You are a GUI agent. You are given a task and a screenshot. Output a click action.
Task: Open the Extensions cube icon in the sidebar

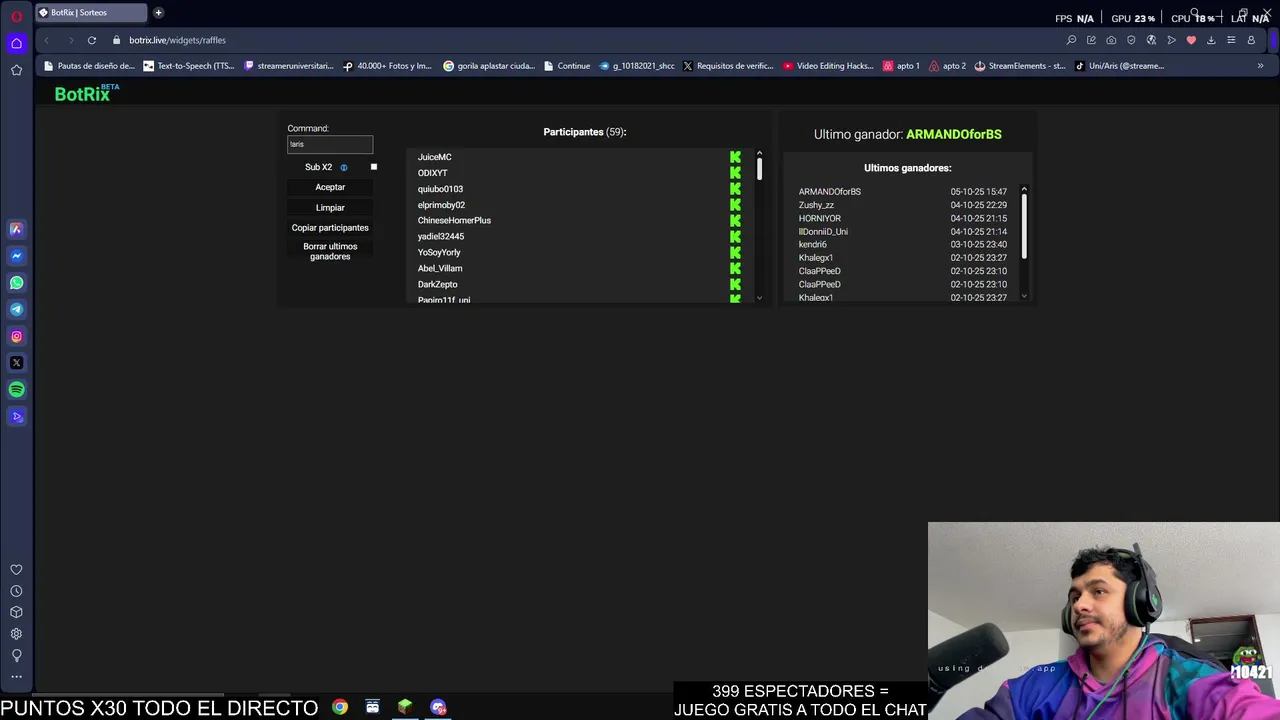point(16,612)
